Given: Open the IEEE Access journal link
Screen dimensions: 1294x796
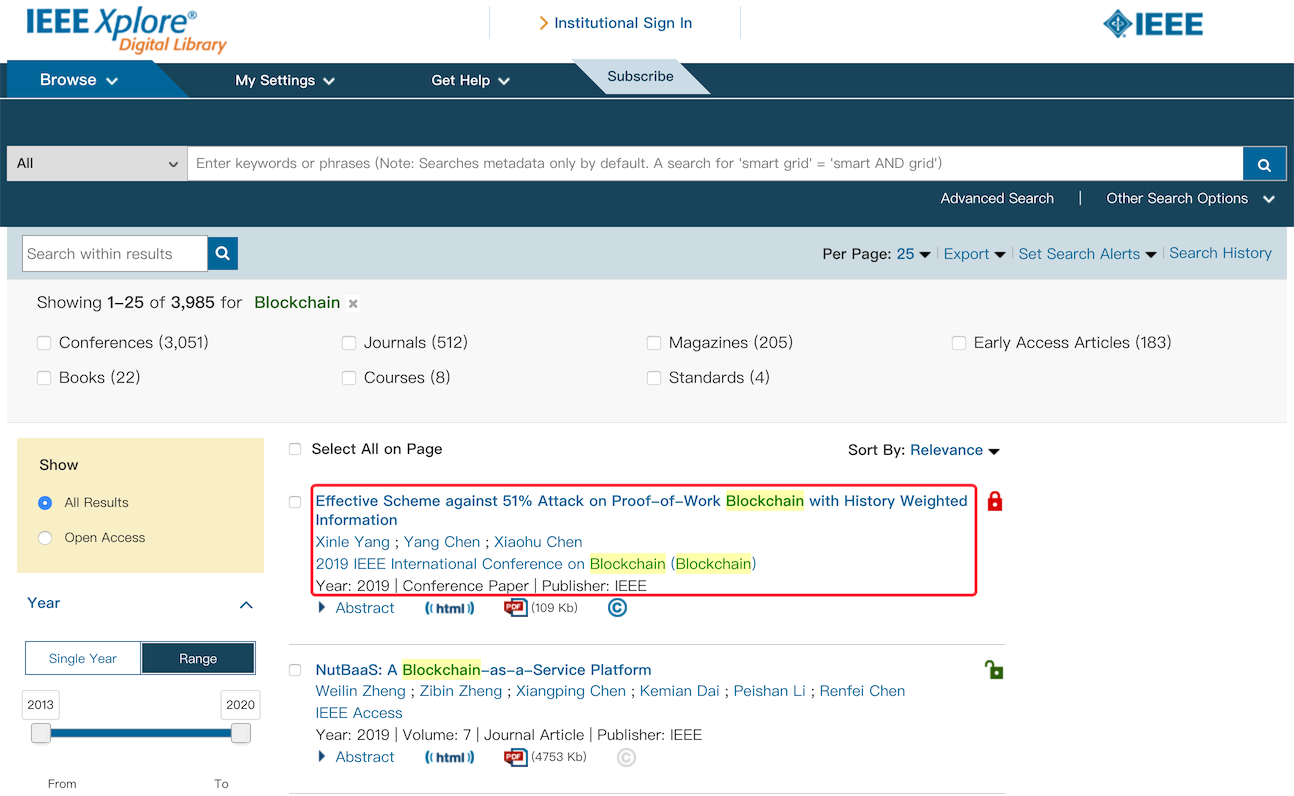Looking at the screenshot, I should (x=359, y=713).
